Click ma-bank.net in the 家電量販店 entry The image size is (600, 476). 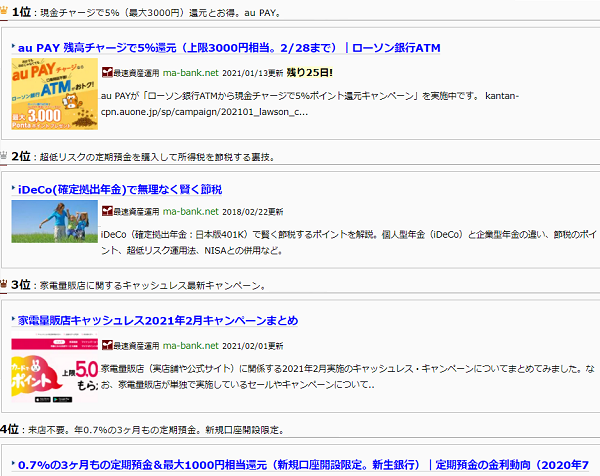click(191, 346)
